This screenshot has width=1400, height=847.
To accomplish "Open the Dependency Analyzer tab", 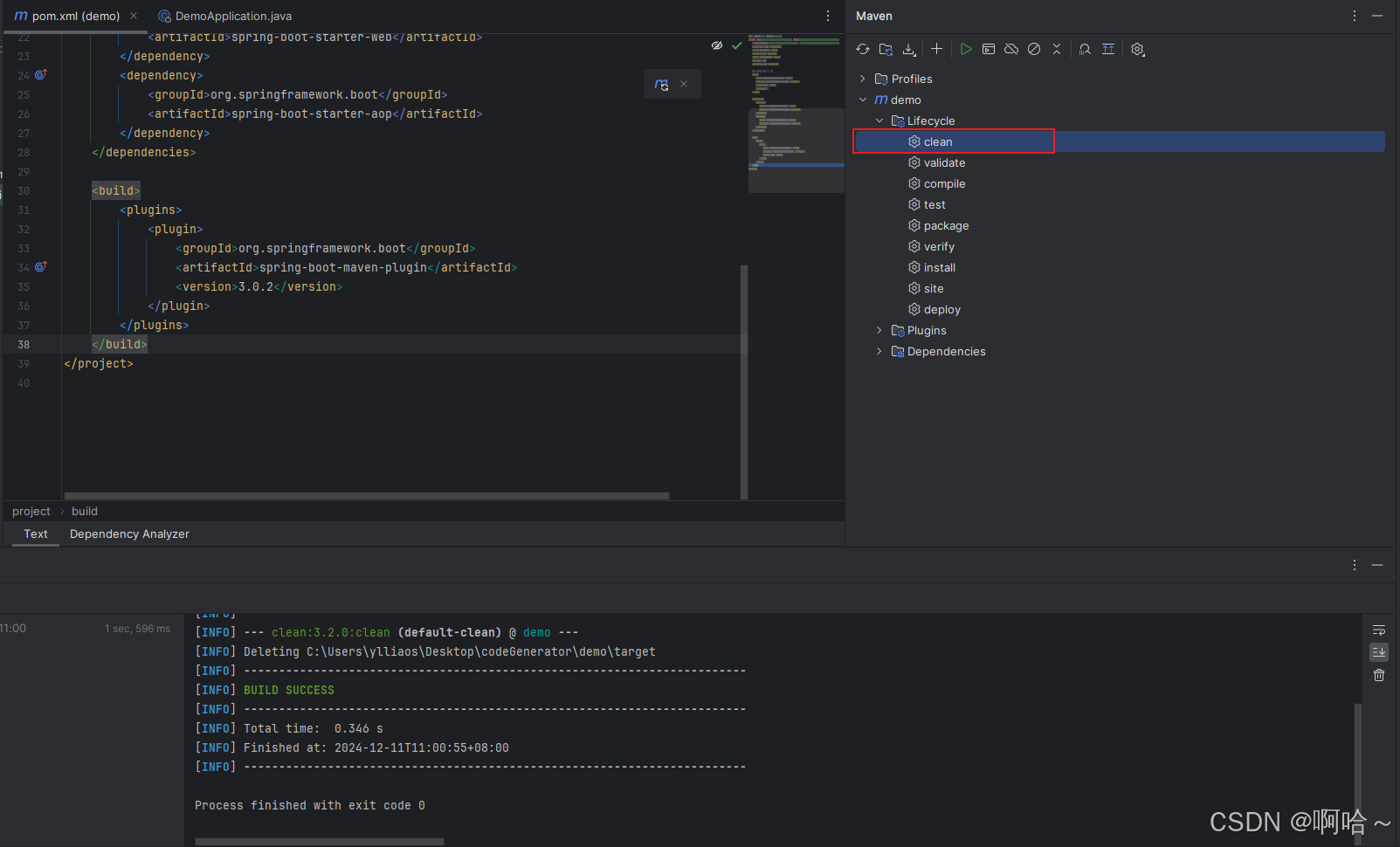I will (129, 534).
